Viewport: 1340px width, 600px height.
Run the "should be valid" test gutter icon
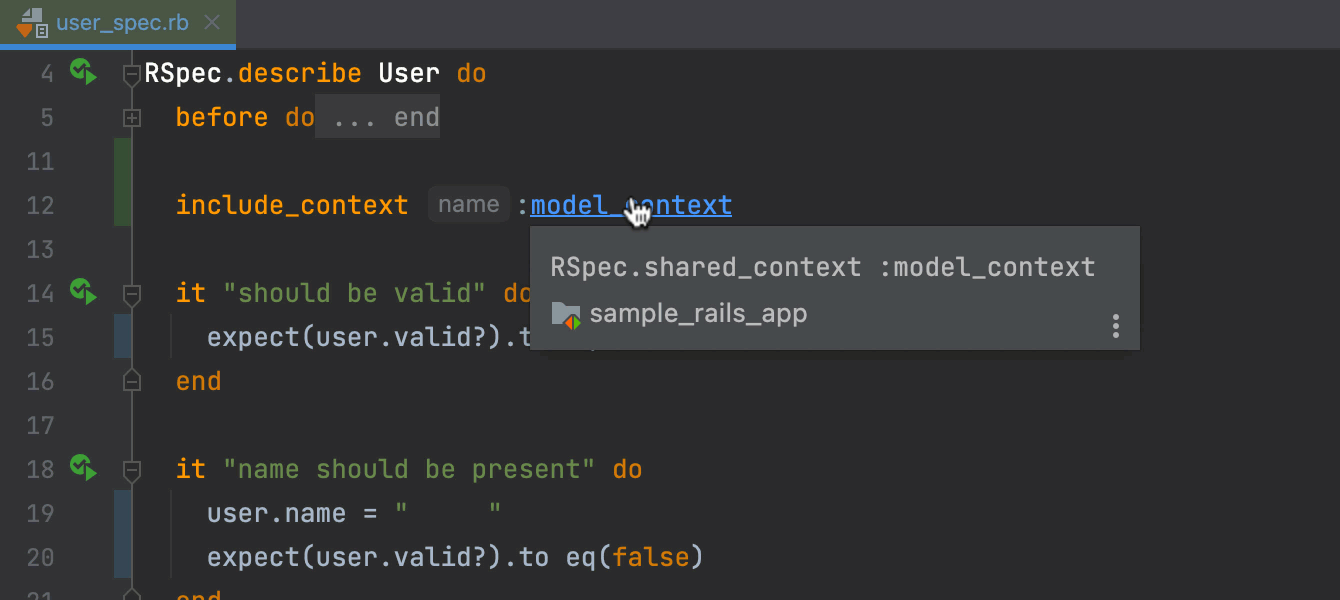(x=83, y=292)
